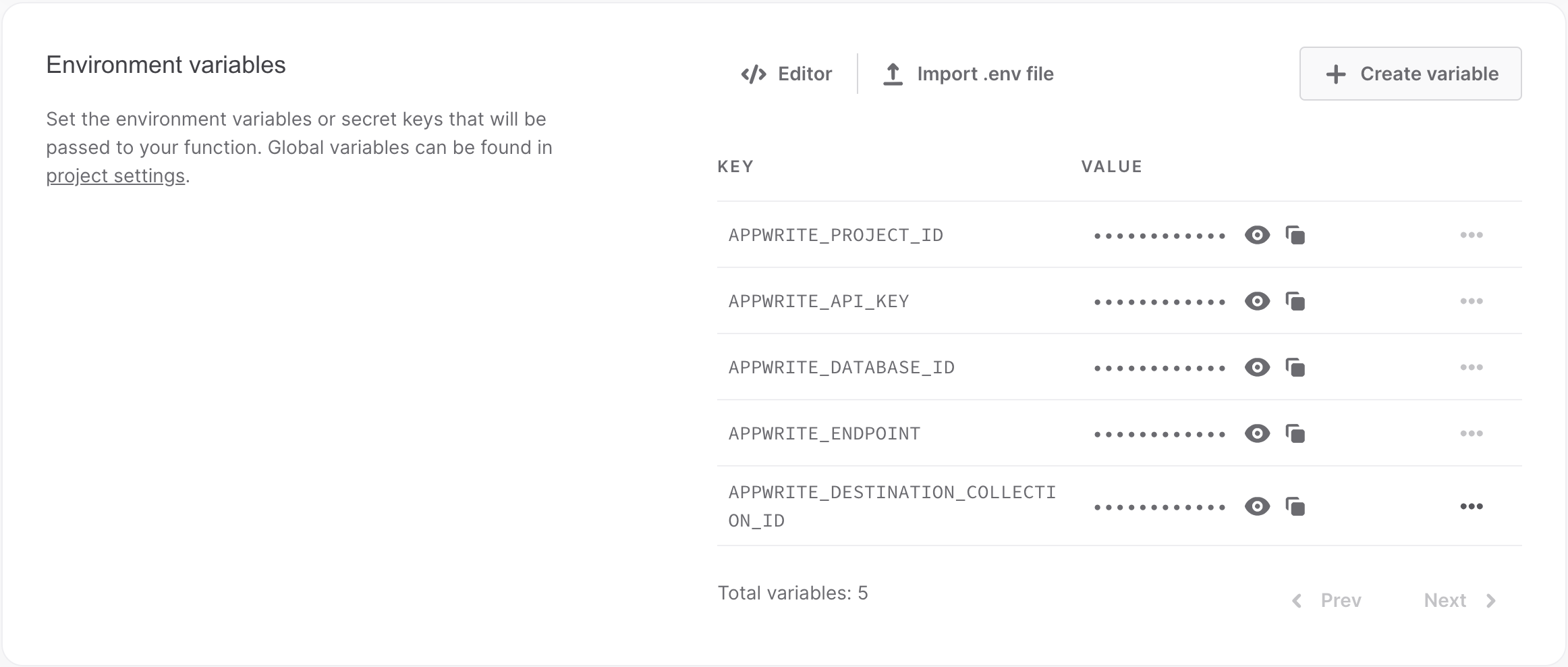The height and width of the screenshot is (667, 1568).
Task: Click the Editor code icon
Action: (754, 74)
